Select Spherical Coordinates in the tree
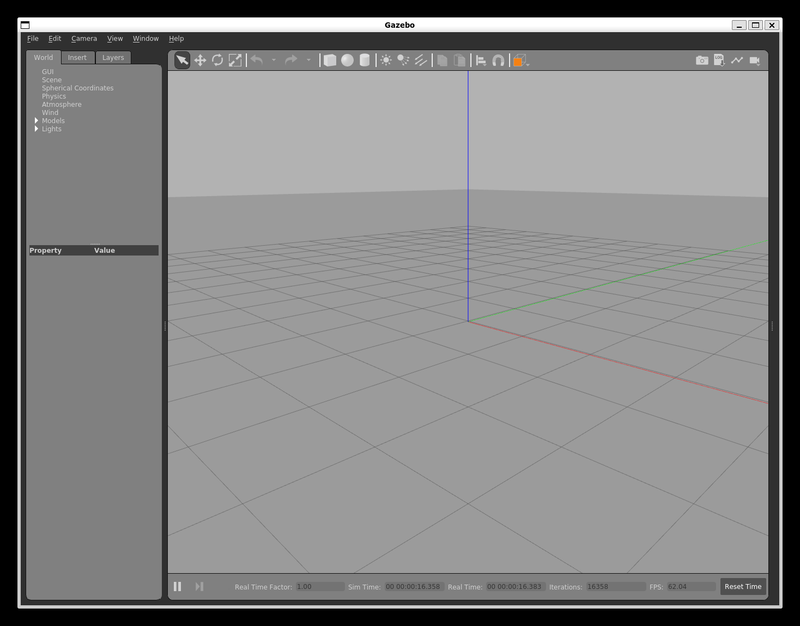This screenshot has height=626, width=800. [x=78, y=88]
